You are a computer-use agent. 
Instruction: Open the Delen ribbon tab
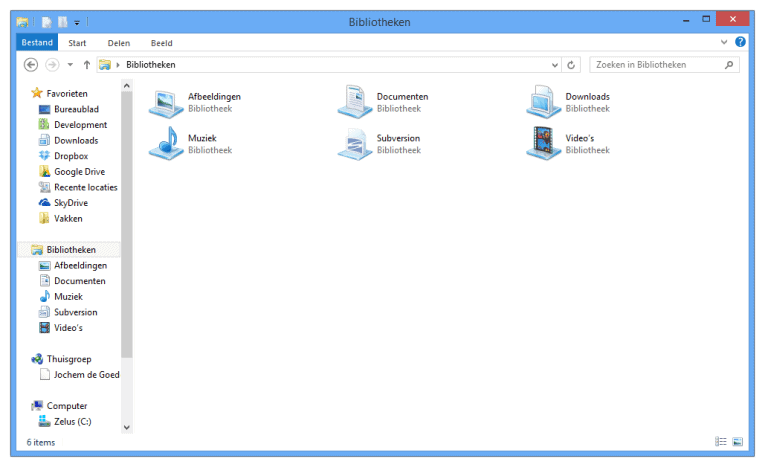pyautogui.click(x=119, y=43)
